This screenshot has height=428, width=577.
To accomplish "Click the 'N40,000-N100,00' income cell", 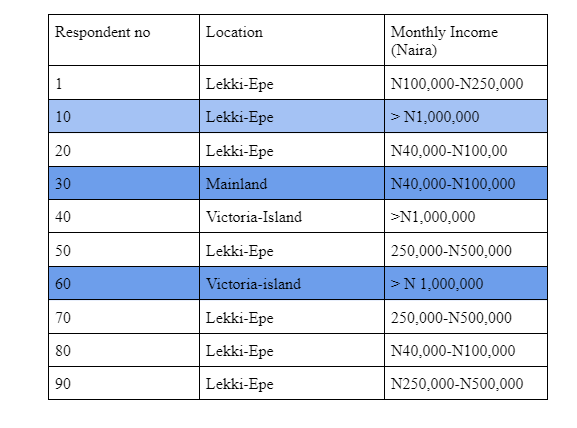I will 466,150.
